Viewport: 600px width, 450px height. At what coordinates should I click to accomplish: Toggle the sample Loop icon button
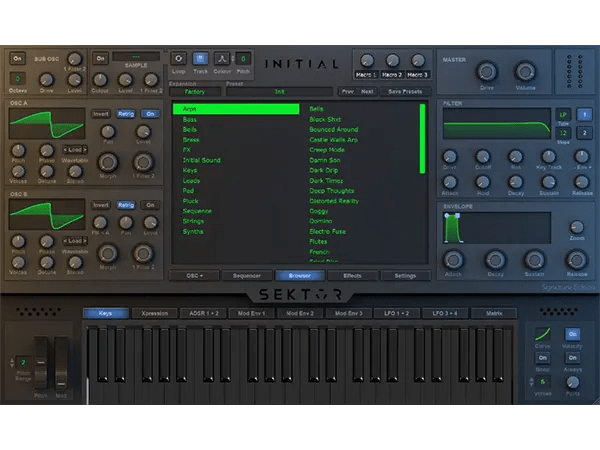[x=178, y=59]
